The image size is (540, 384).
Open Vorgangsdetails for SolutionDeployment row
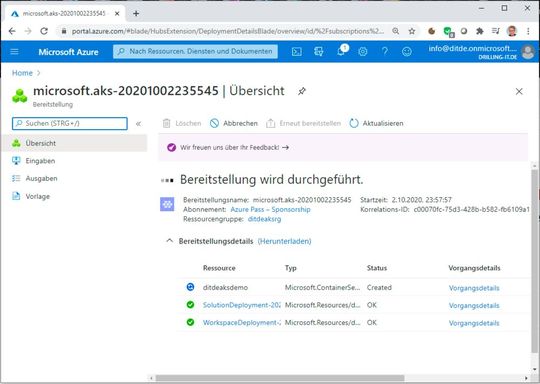pyautogui.click(x=474, y=305)
